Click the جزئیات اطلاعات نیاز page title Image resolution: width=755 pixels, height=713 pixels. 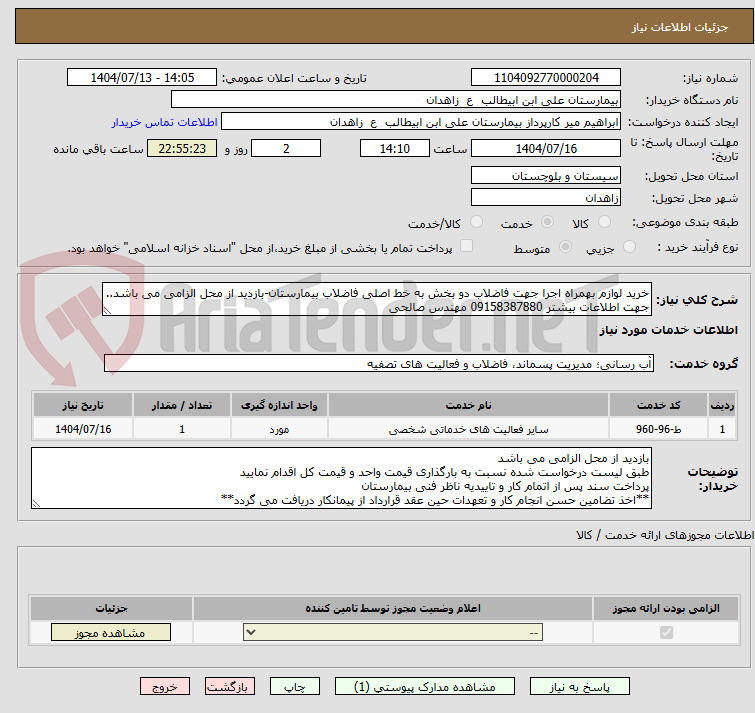click(680, 27)
